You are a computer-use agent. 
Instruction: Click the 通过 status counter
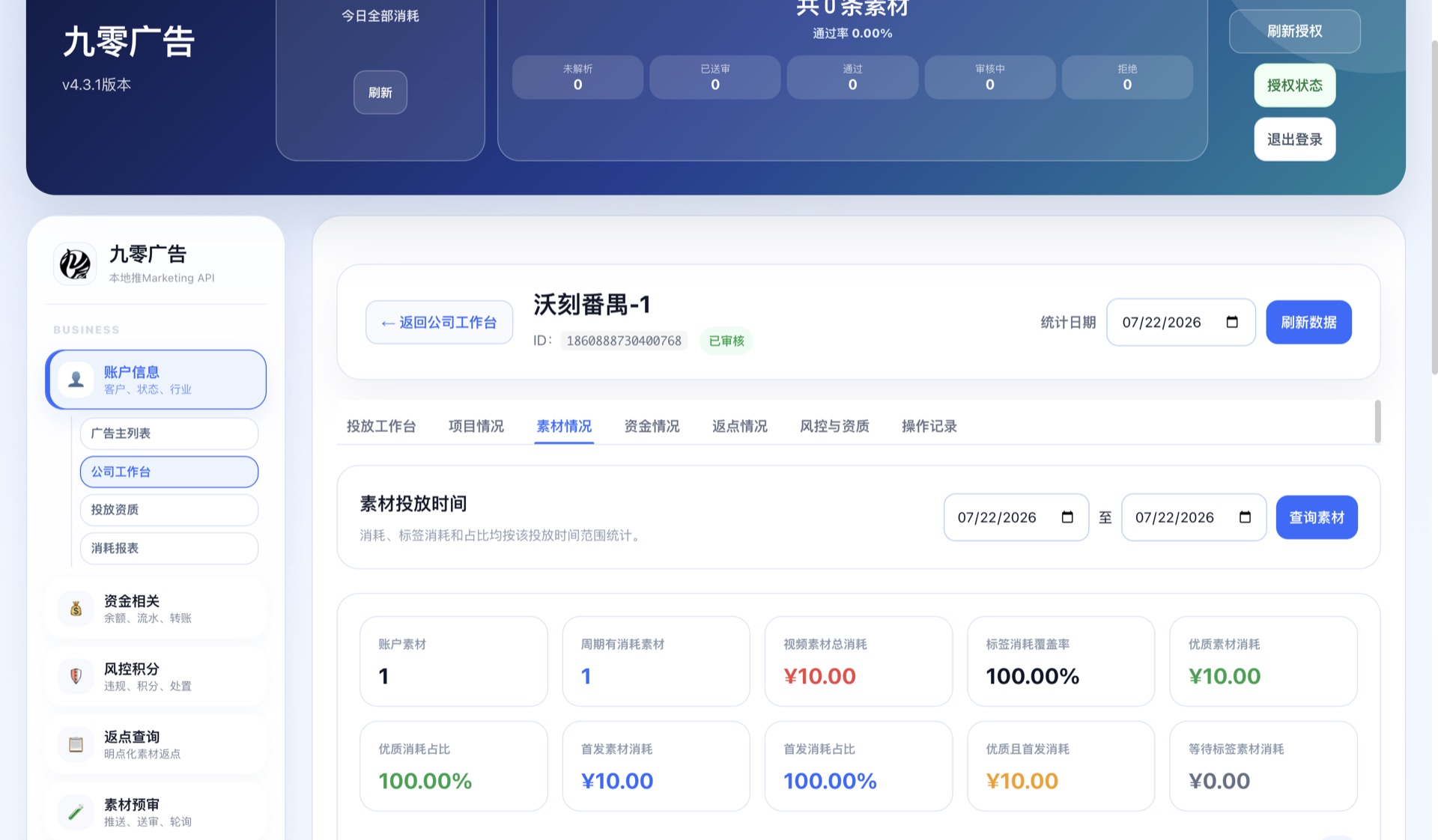852,77
